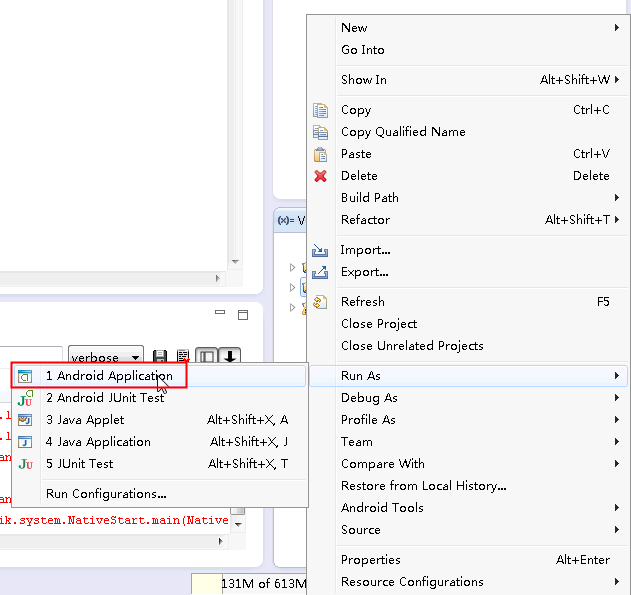Click the JUnit Test icon
631x595 pixels.
(25, 464)
